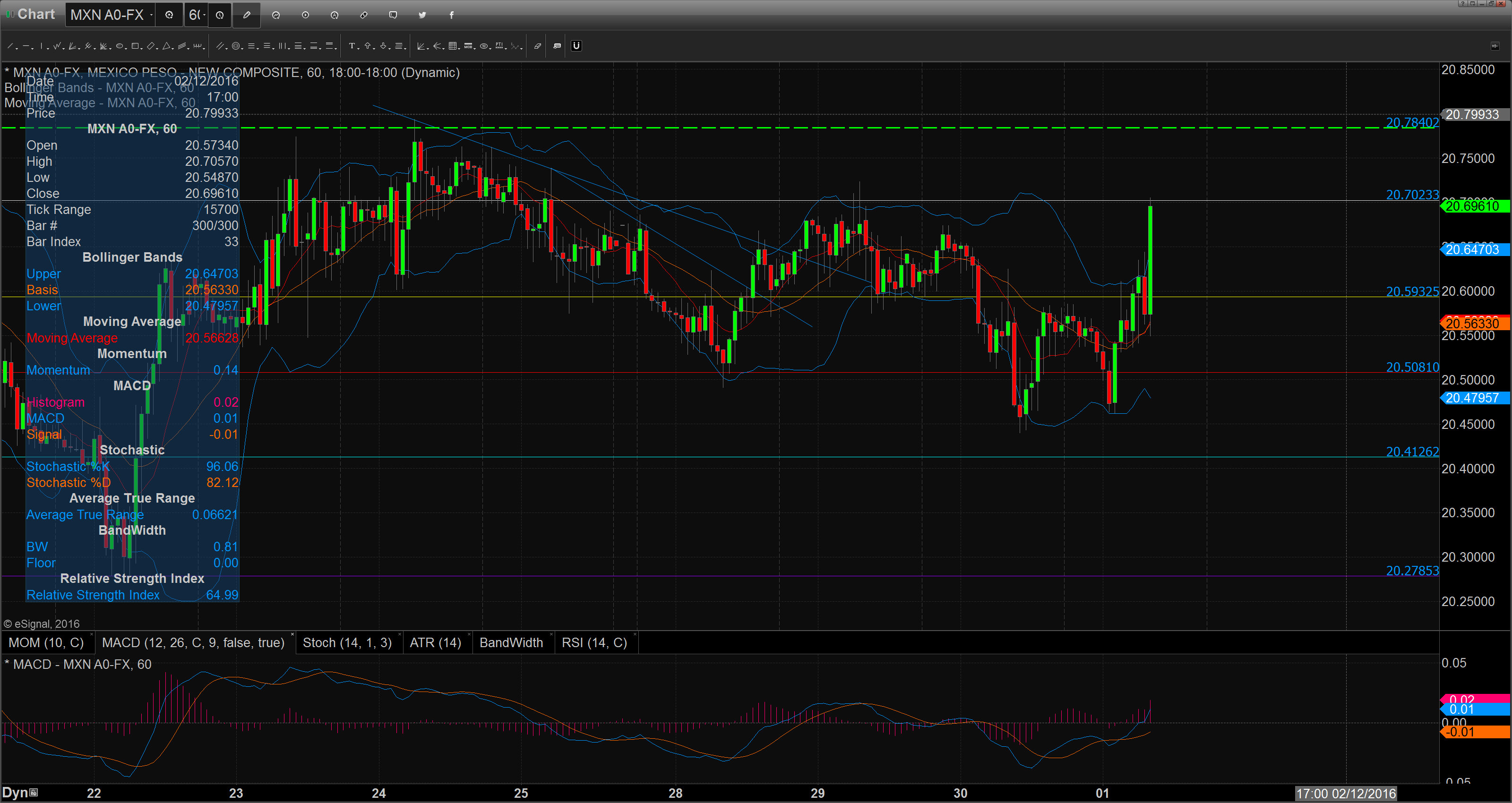Select the ellipse drawing tool
Screen dimensions: 1512x803
119,46
